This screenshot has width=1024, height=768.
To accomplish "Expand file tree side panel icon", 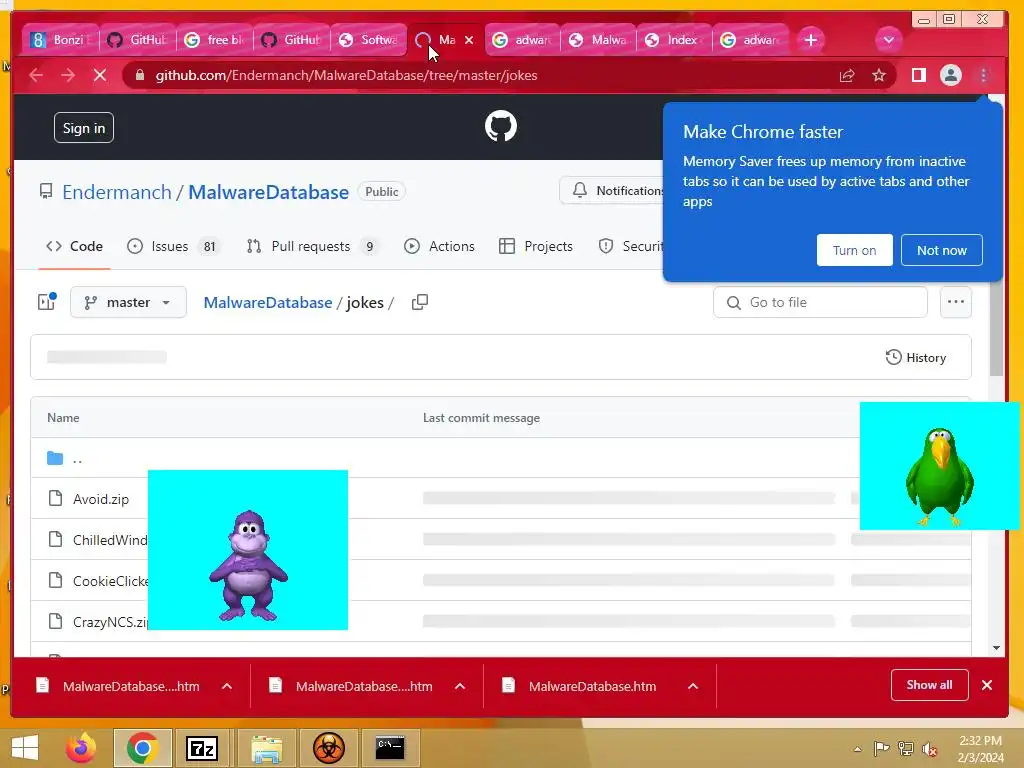I will pos(47,302).
